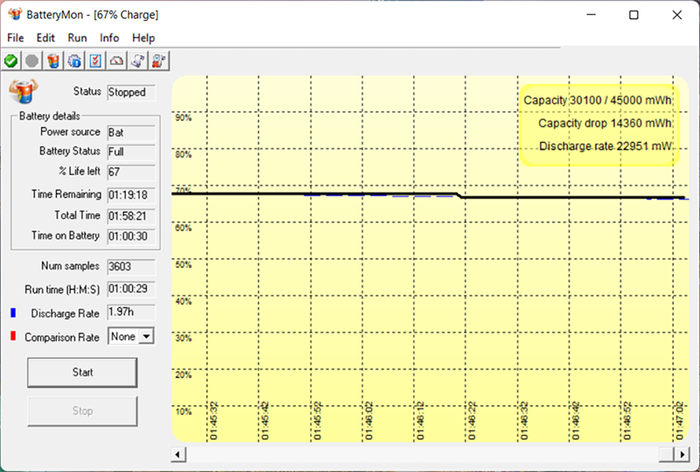Click the gray octagon stop monitoring icon
The image size is (700, 472).
32,61
